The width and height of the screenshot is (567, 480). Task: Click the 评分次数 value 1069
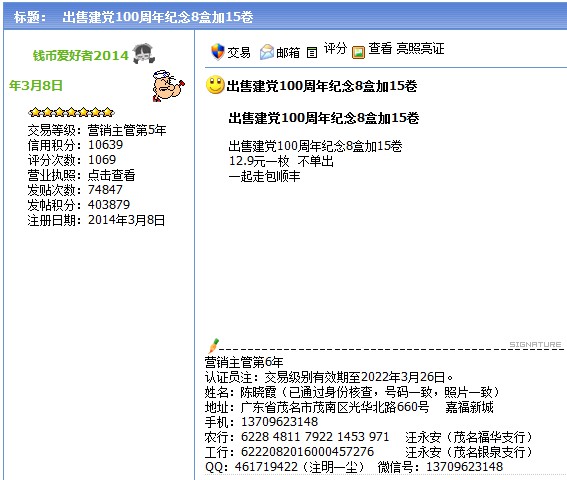(102, 160)
